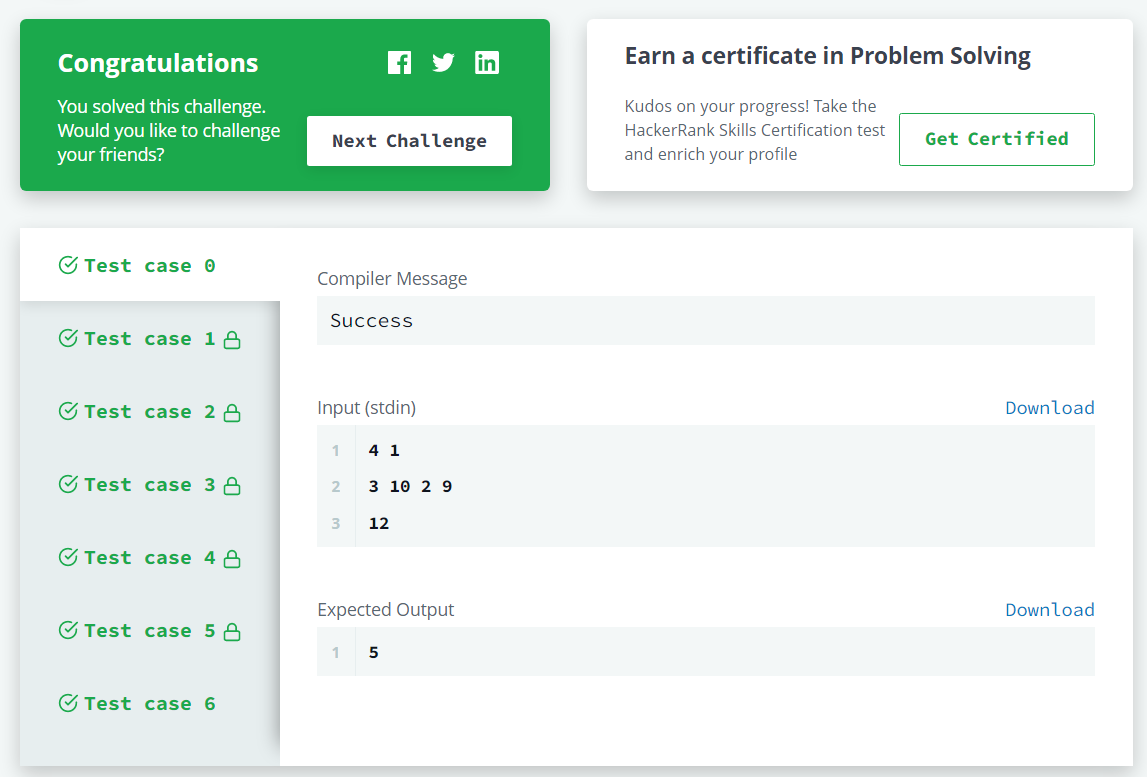Click the Congratulations heading
Screen dimensions: 1147x777
(x=158, y=63)
